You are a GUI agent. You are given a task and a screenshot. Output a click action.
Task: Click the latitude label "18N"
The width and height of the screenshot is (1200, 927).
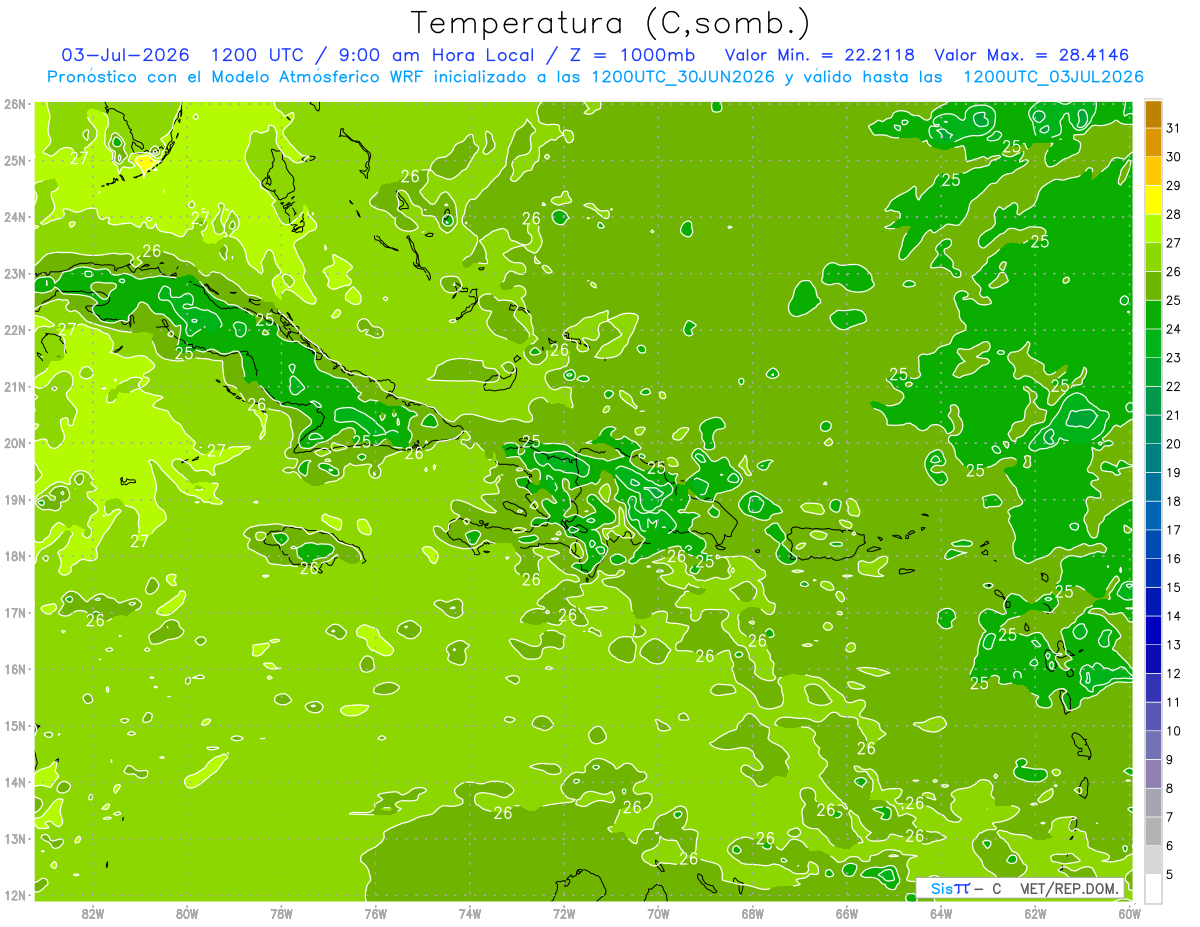[x=15, y=556]
